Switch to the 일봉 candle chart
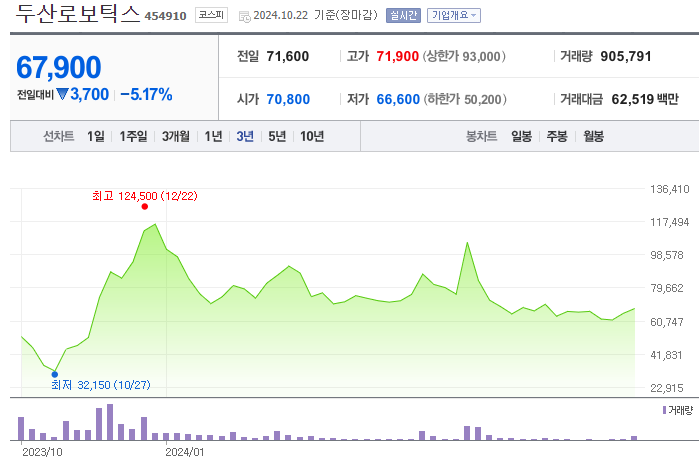This screenshot has width=699, height=459. 521,136
